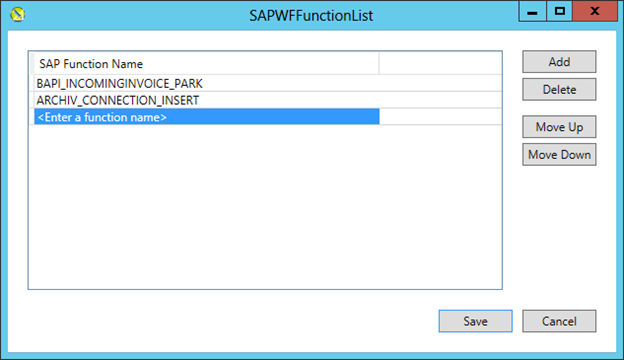Minimize the SAPWFFunctionList window
This screenshot has height=360, width=624.
[532, 12]
